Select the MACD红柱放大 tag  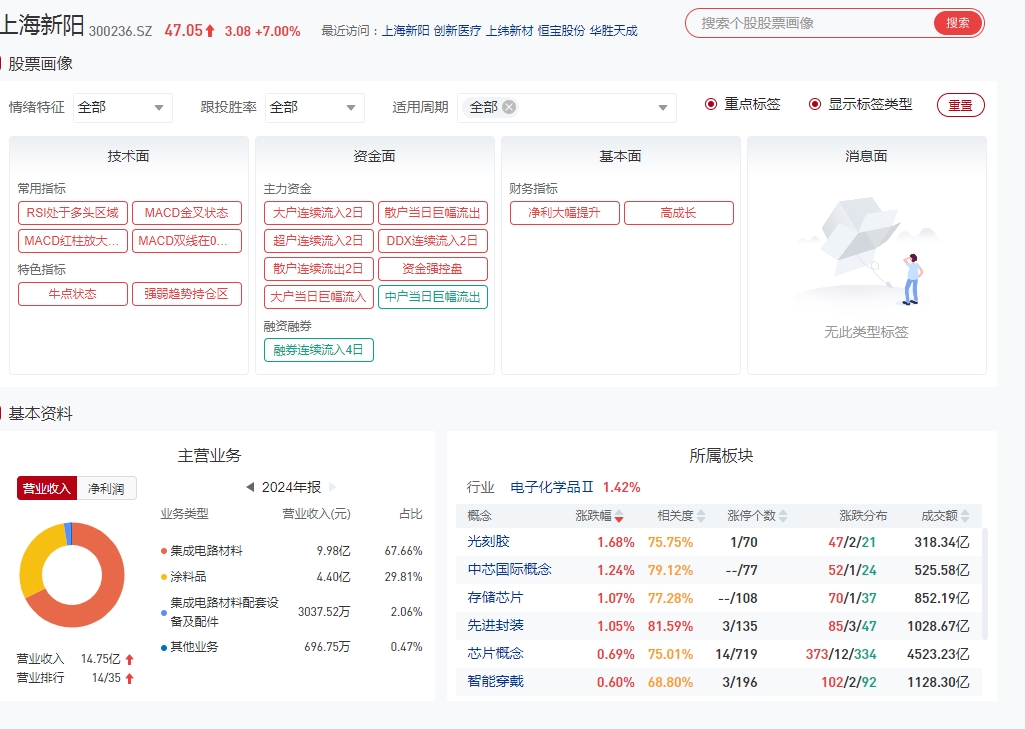point(73,241)
